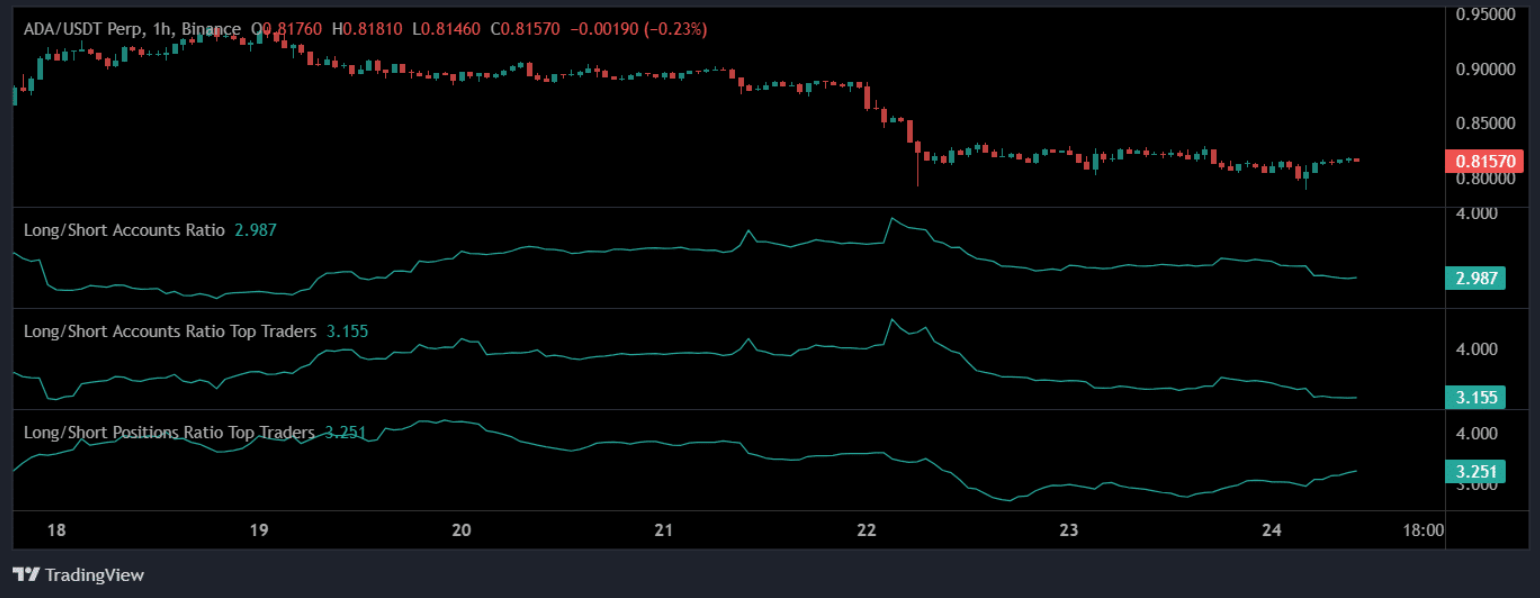Click the TradingView logo
Viewport: 1540px width, 598px height.
coord(25,575)
